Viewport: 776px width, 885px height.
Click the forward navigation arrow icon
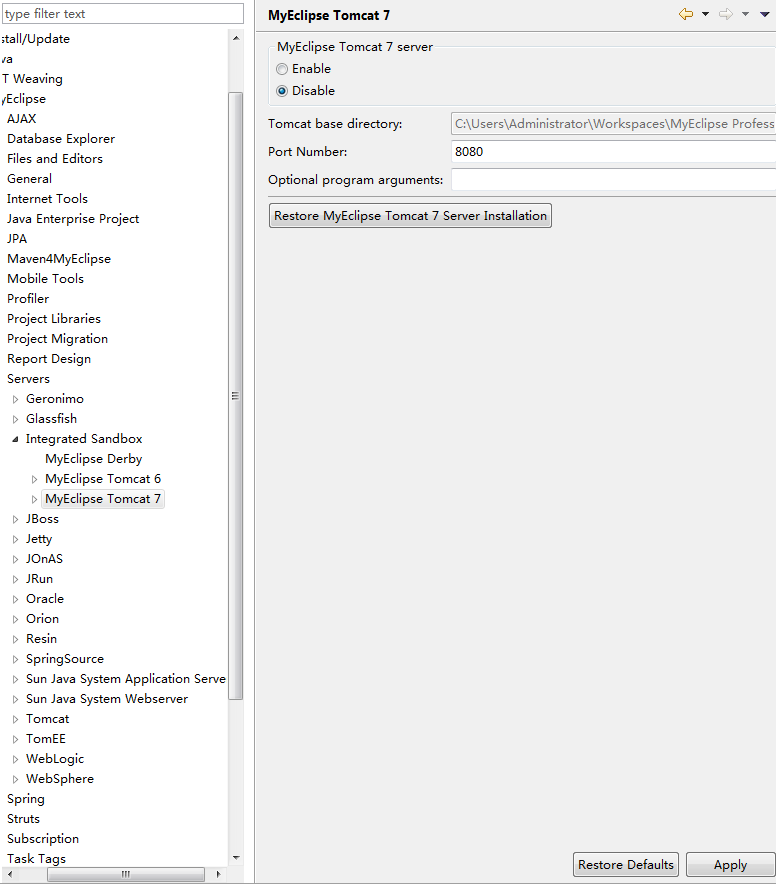[726, 14]
